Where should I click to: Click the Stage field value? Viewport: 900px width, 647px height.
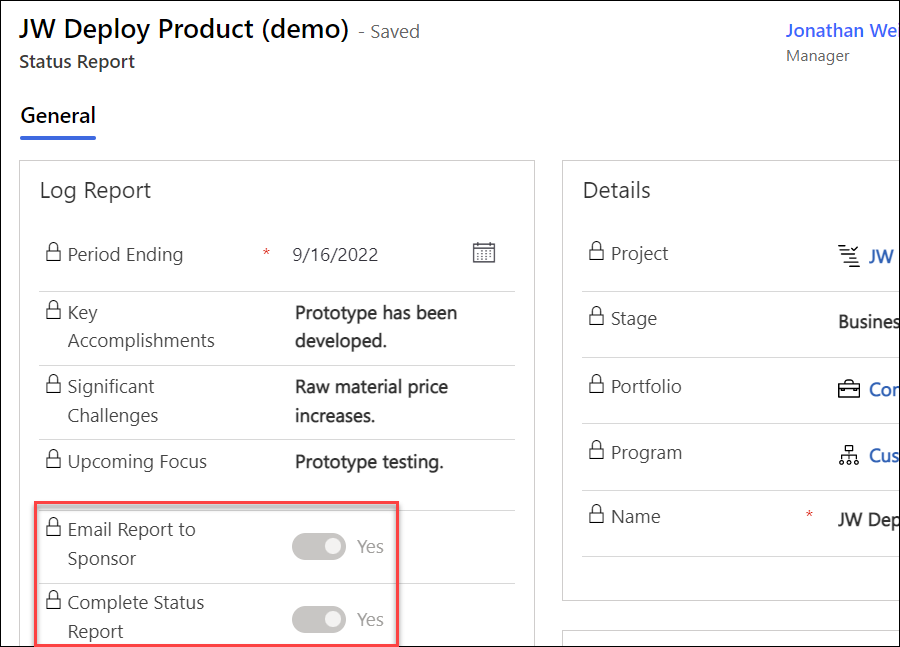(x=868, y=322)
